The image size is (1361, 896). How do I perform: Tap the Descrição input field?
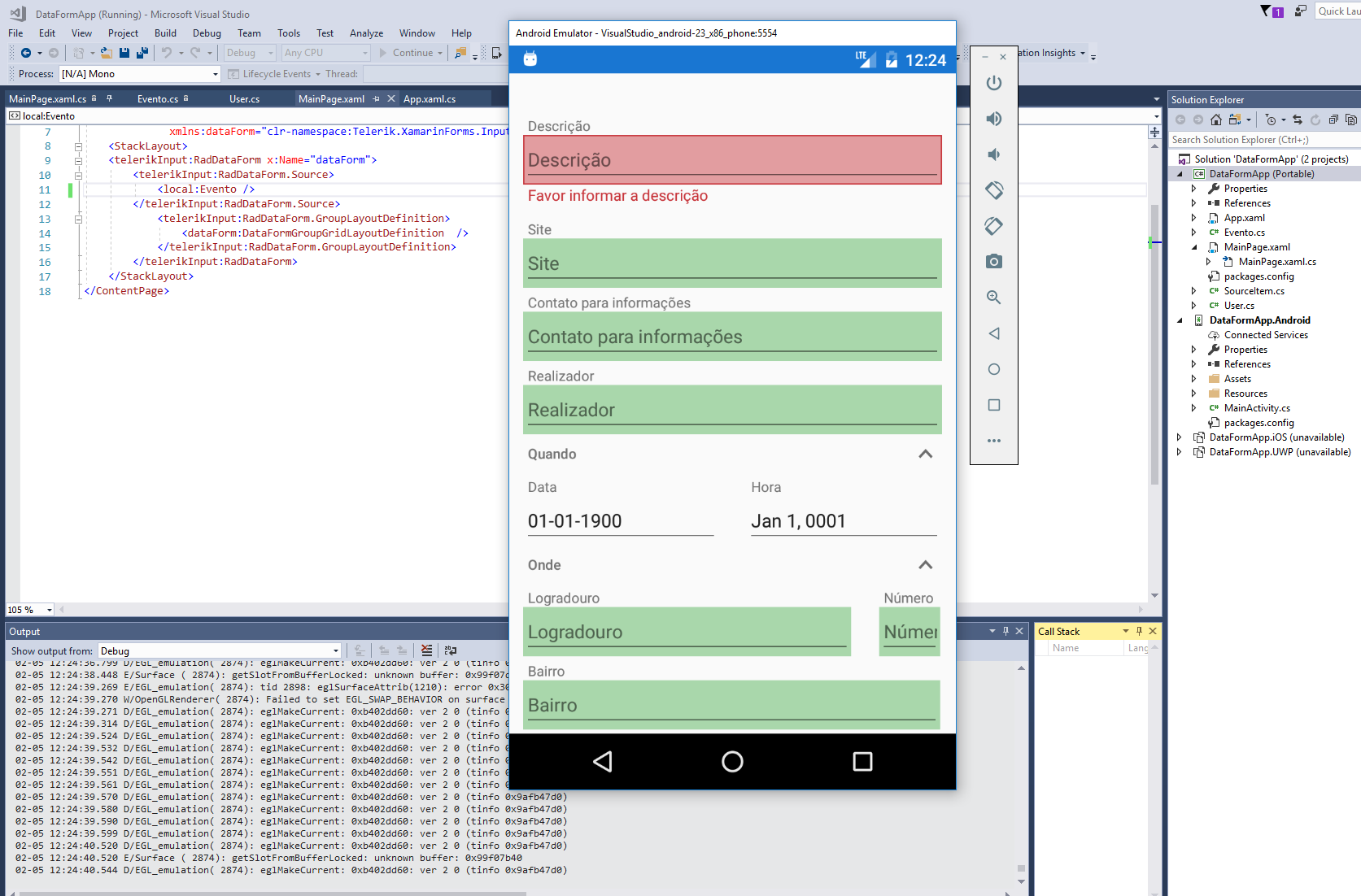click(x=731, y=160)
